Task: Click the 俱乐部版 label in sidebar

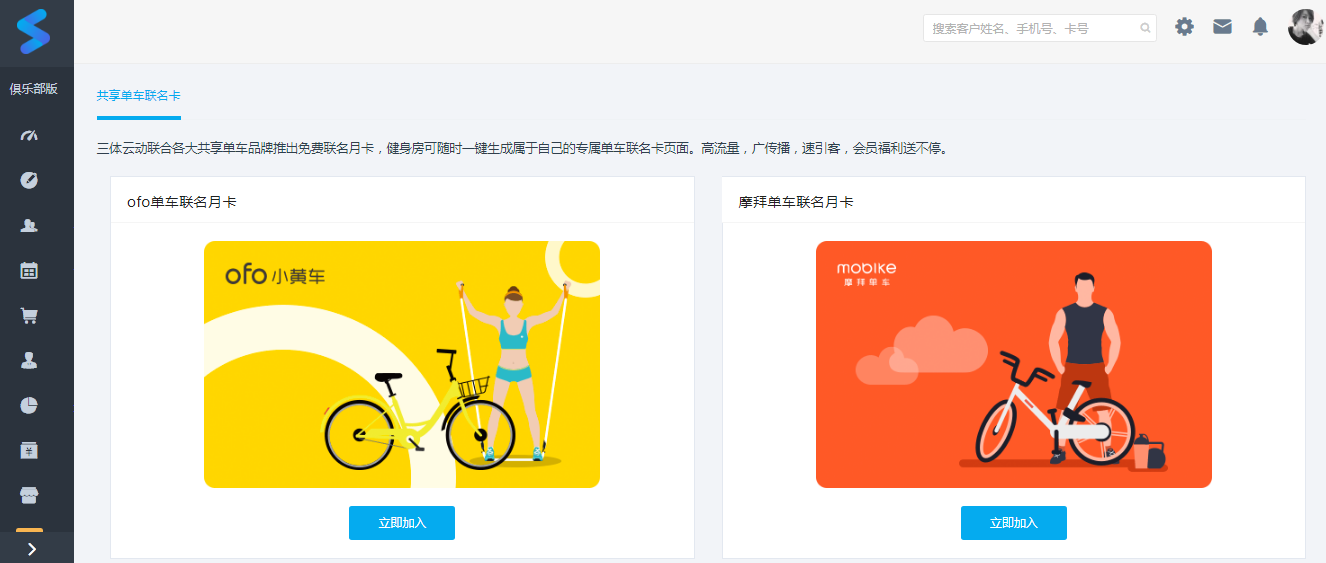Action: click(34, 88)
